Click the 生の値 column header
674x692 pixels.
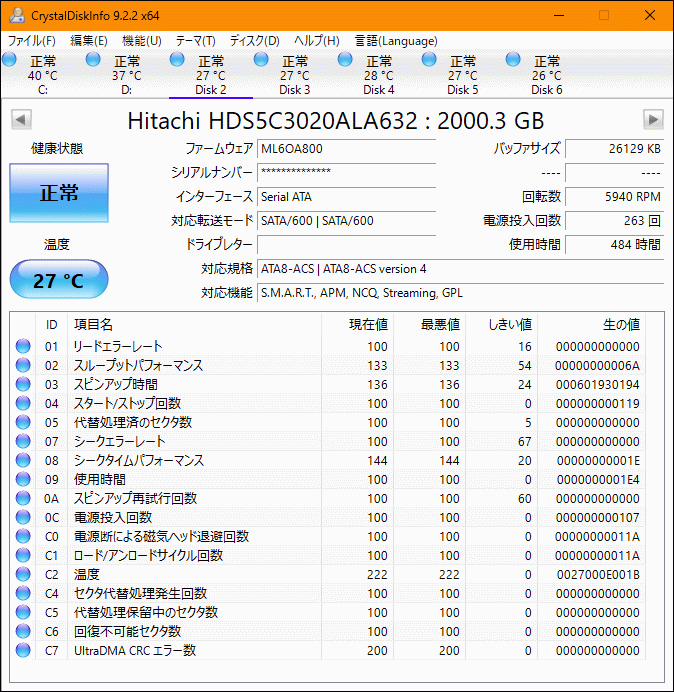point(620,325)
